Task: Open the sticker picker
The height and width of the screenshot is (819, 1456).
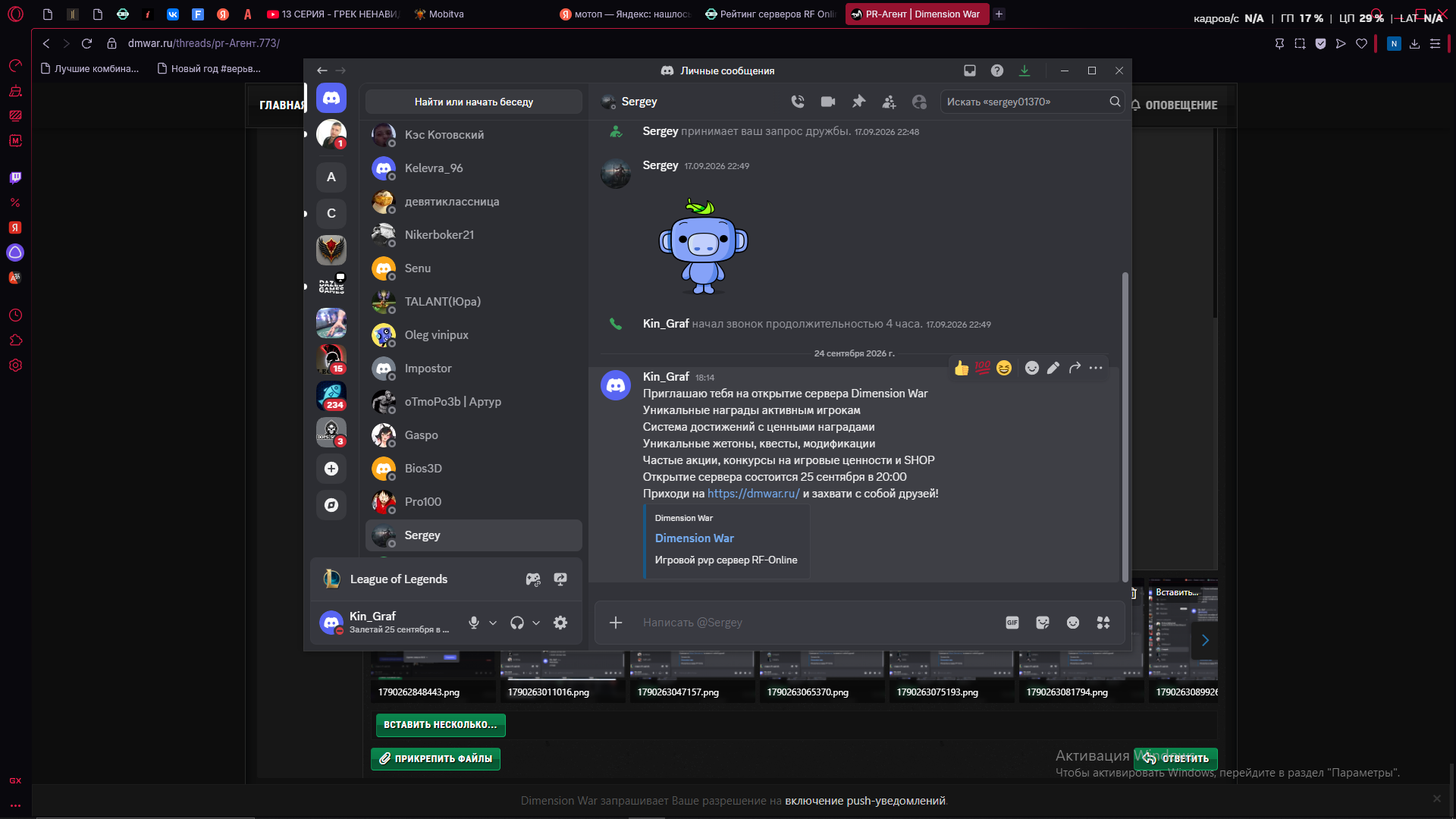Action: click(x=1043, y=623)
